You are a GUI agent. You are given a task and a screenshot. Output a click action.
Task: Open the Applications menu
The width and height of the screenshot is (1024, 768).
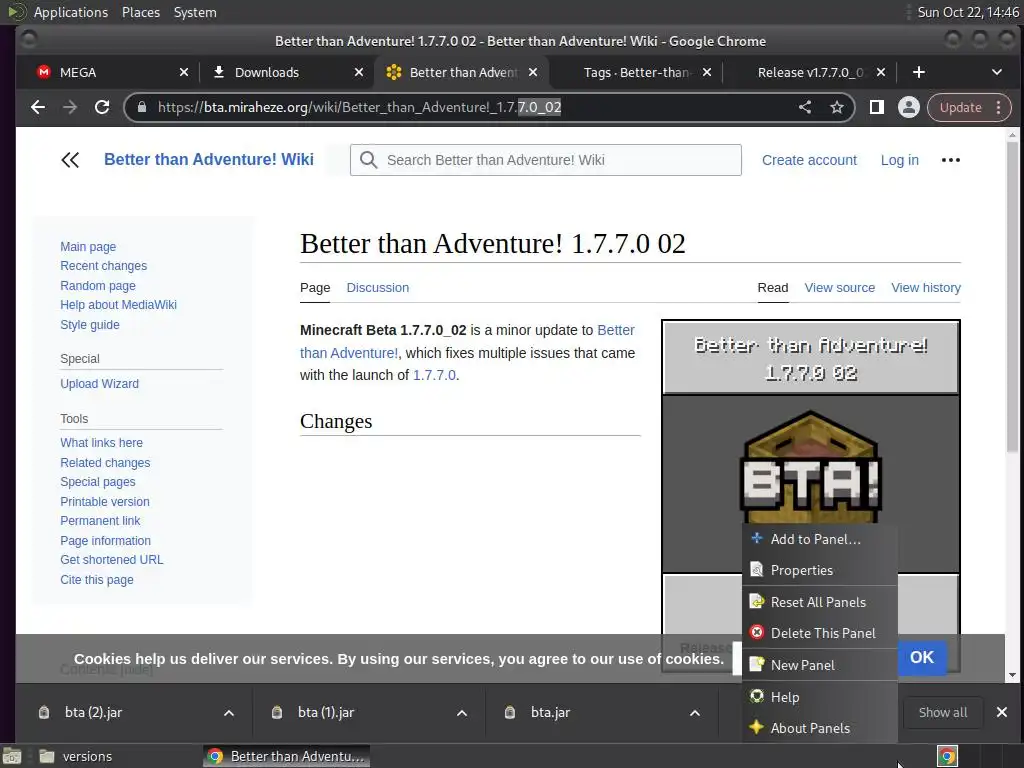coord(71,12)
